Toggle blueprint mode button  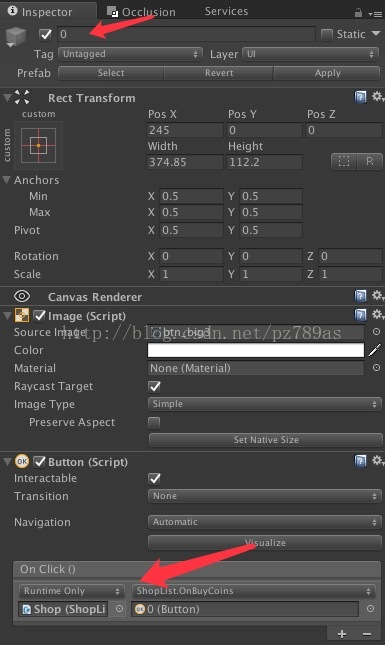pos(344,161)
